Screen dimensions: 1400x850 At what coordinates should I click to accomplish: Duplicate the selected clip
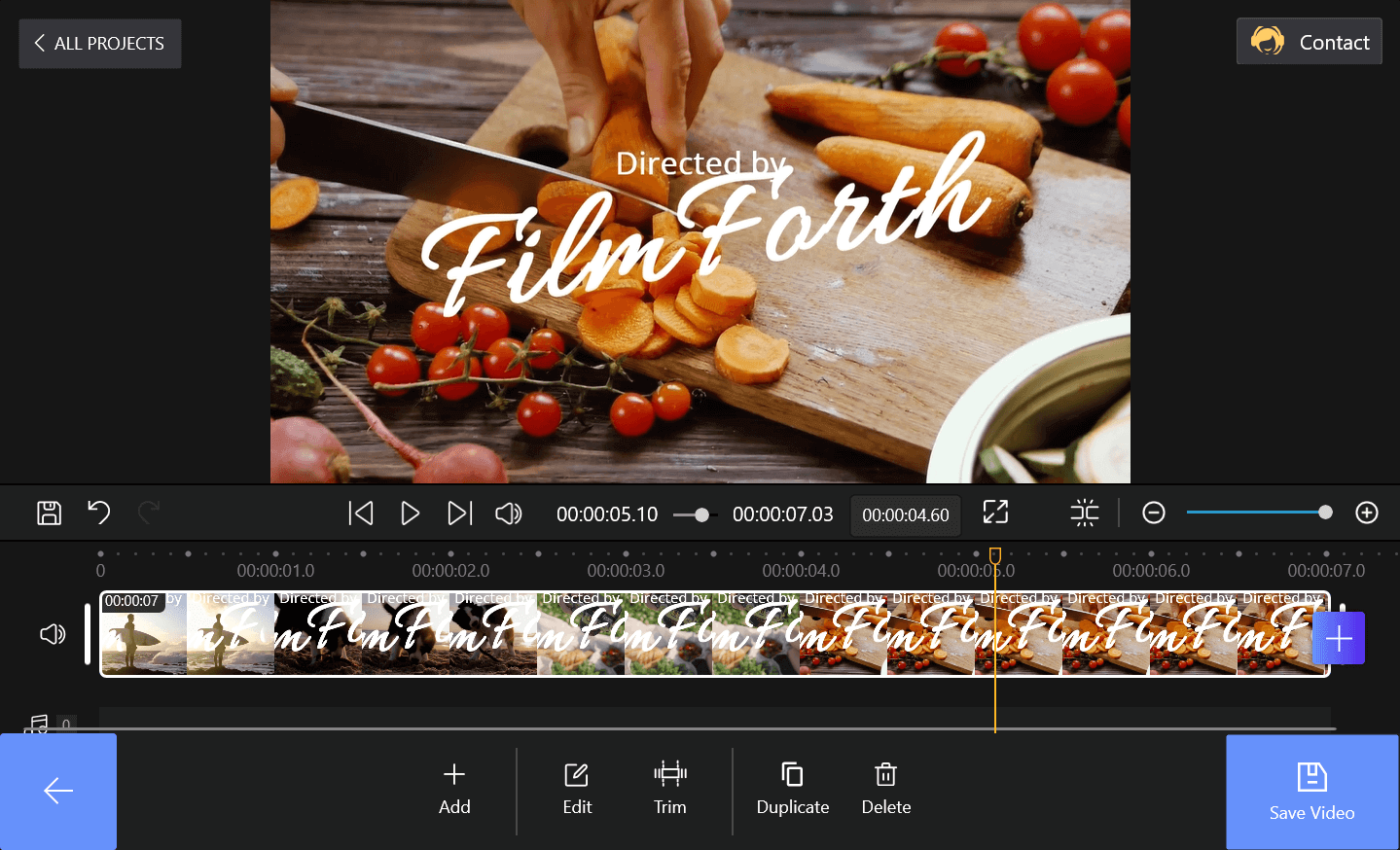(x=793, y=790)
